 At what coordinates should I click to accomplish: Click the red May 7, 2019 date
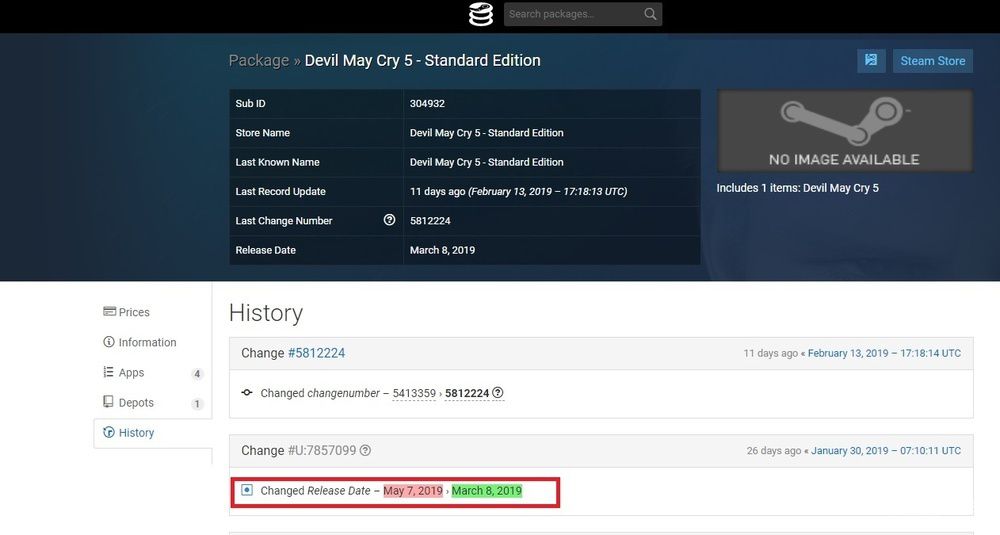413,491
